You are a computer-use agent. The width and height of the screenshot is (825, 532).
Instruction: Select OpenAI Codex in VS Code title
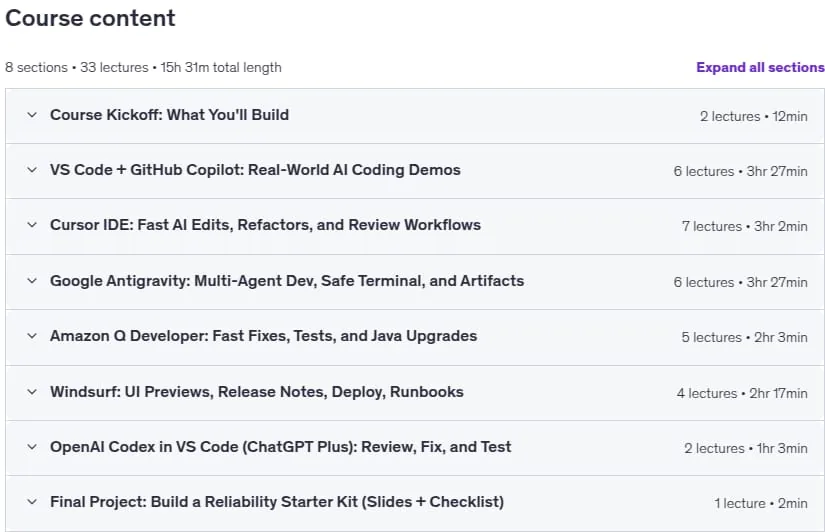[280, 447]
